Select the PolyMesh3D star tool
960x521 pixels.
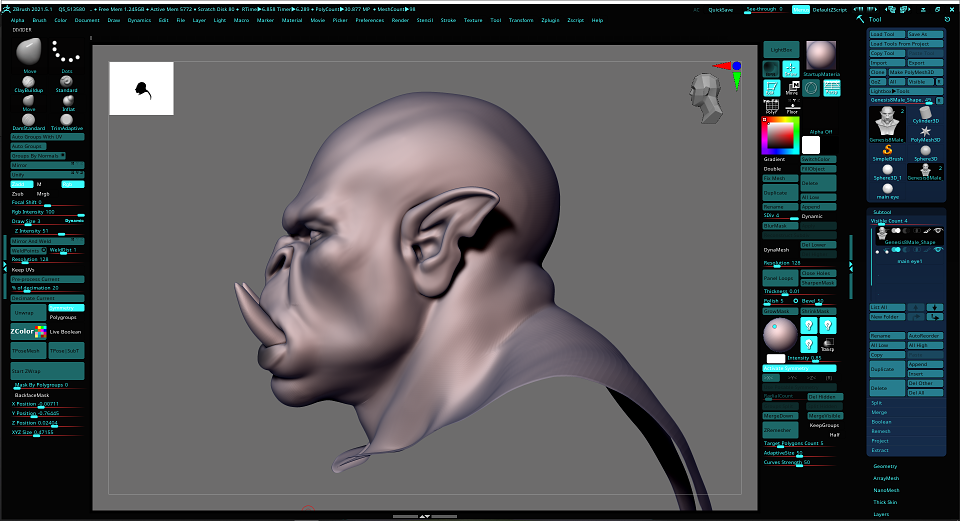pyautogui.click(x=925, y=133)
